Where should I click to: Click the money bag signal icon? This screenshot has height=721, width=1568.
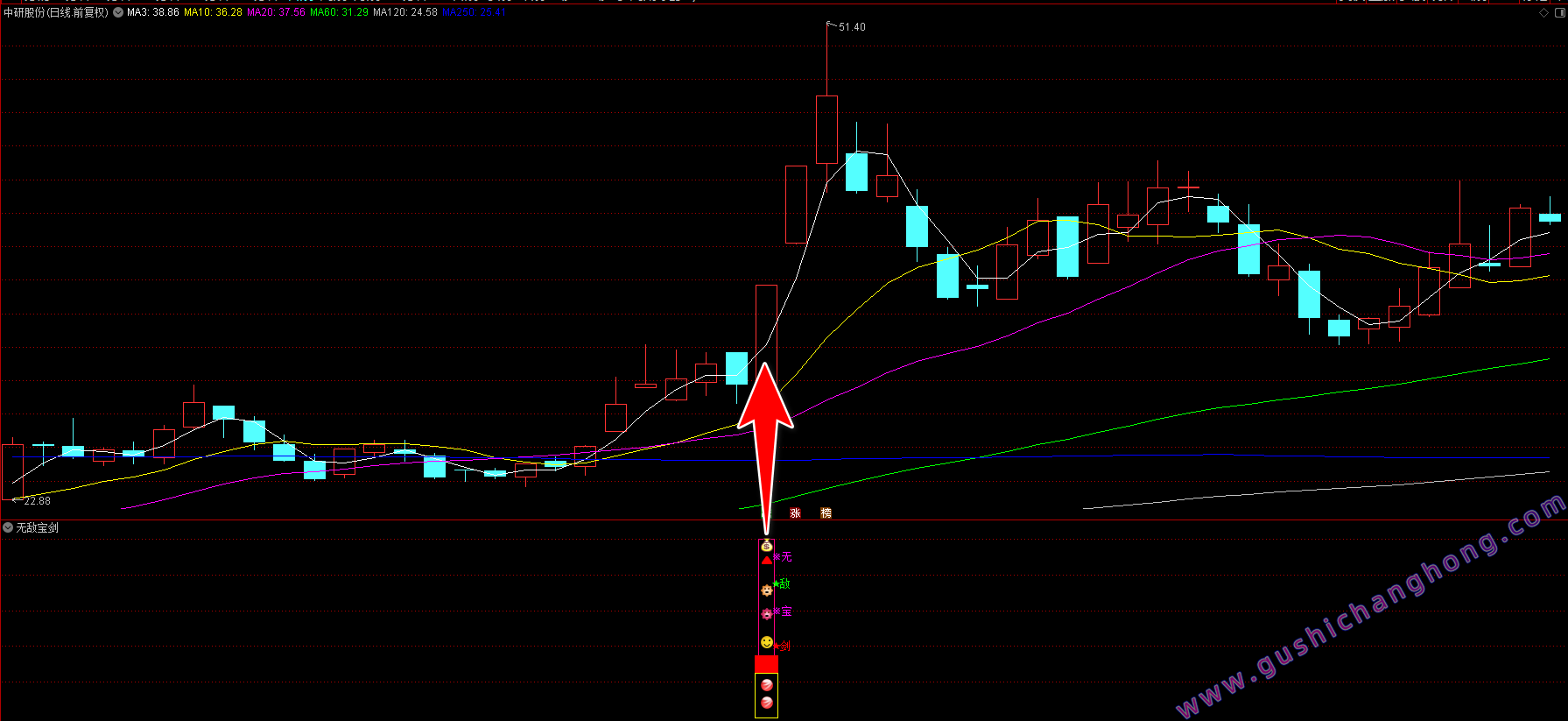coord(767,546)
